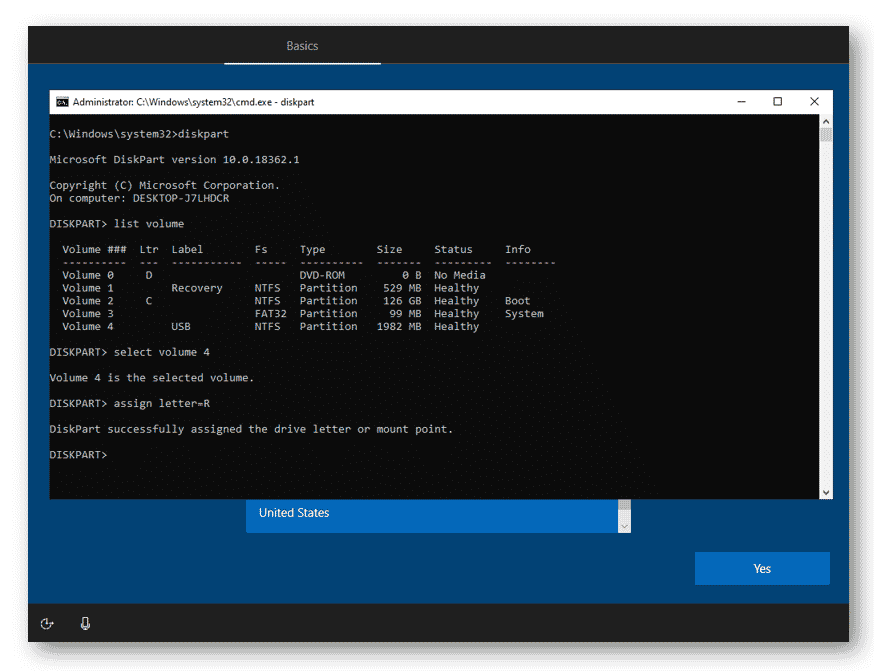Click the 'System' info entry
Viewport: 874px width, 671px height.
524,314
